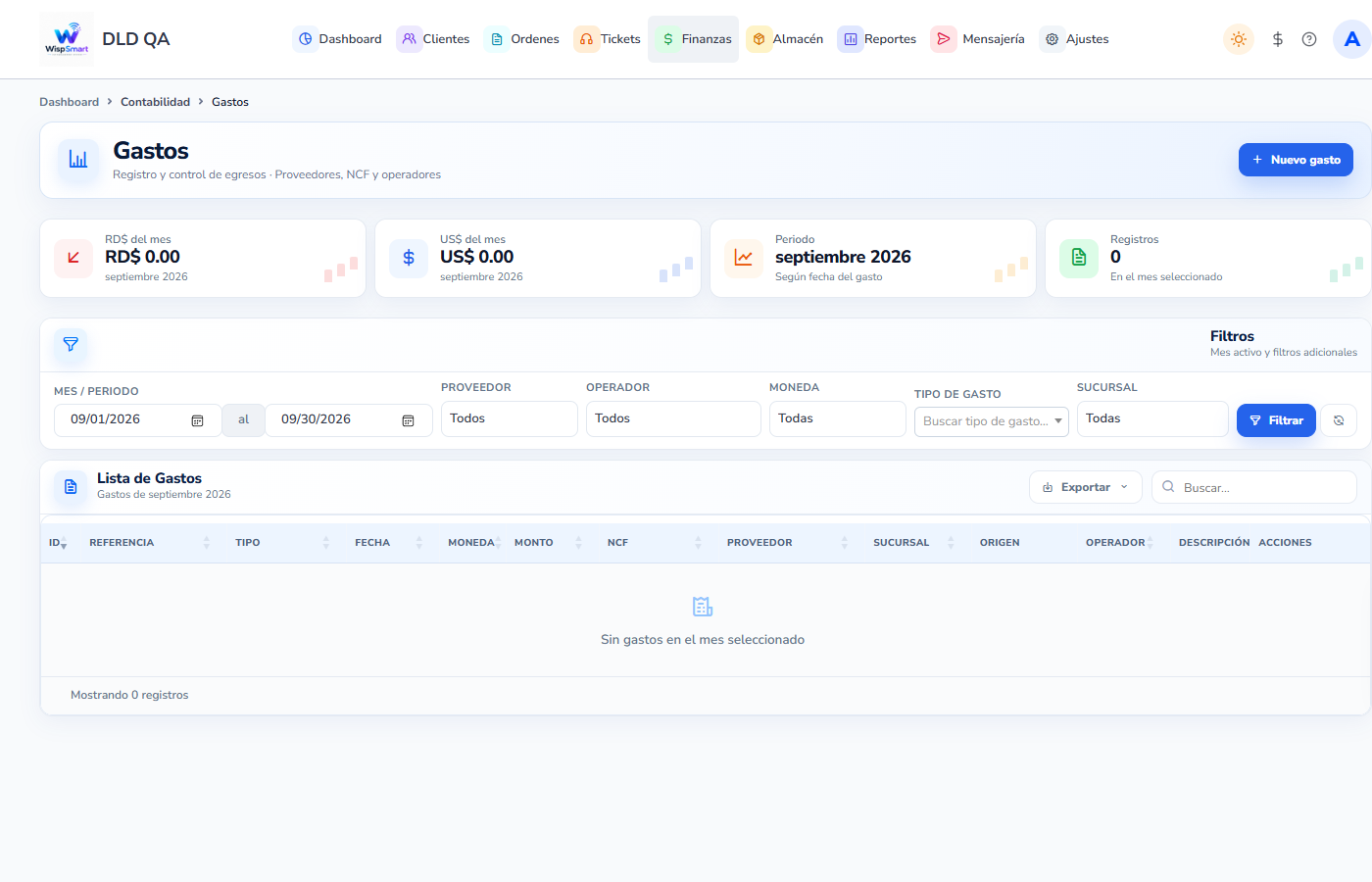Open the Reportes menu
1372x882 pixels.
point(878,39)
